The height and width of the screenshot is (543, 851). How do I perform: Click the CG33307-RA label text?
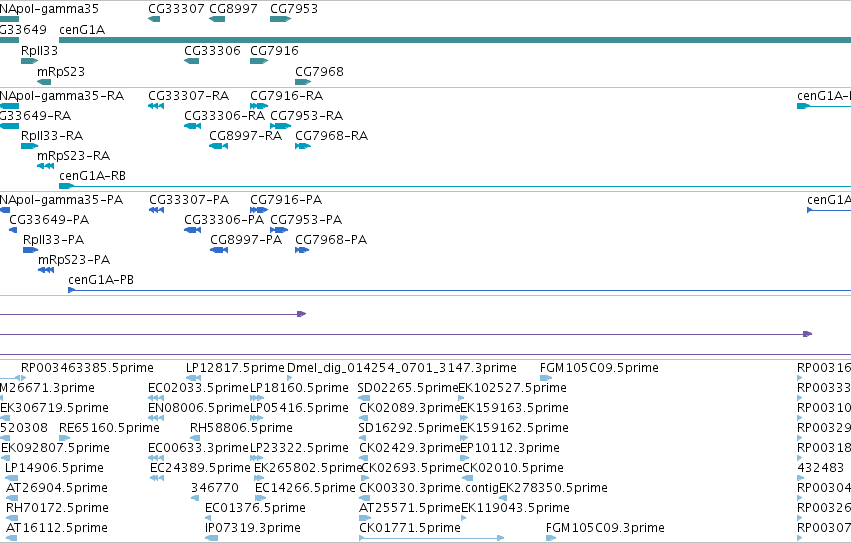pyautogui.click(x=188, y=96)
